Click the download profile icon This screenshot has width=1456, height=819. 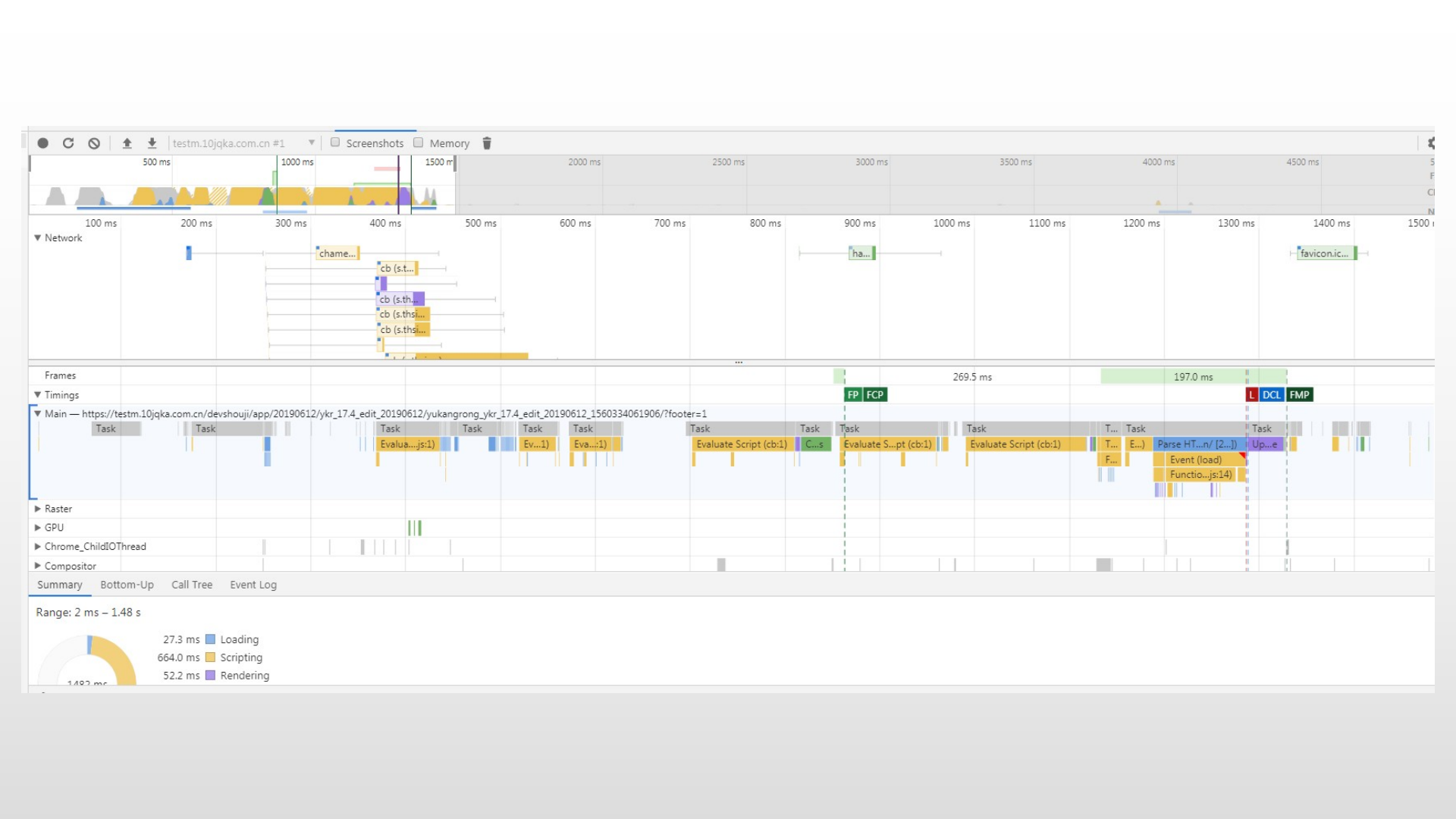point(152,143)
